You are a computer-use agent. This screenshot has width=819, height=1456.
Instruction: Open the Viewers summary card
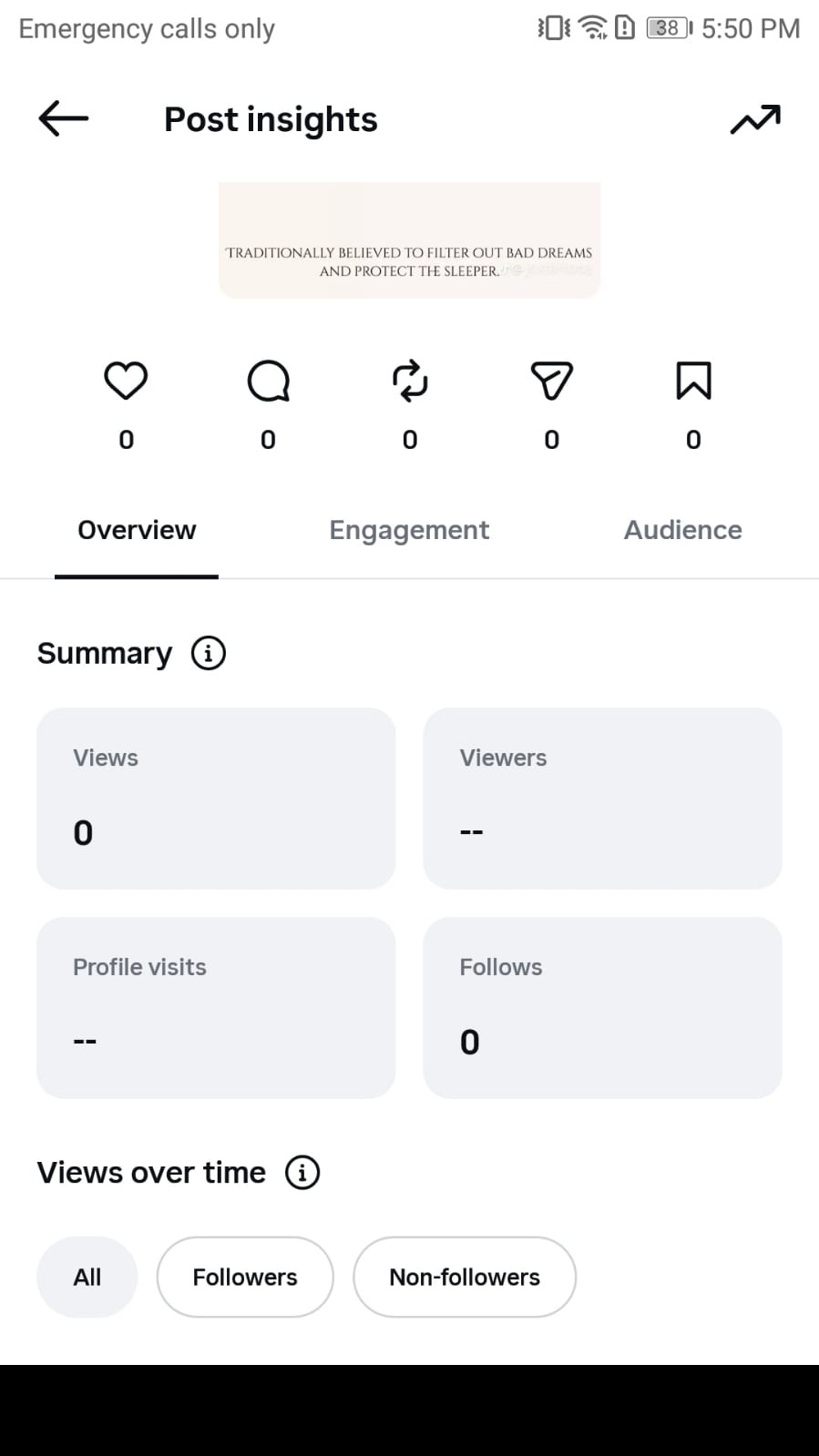tap(602, 799)
